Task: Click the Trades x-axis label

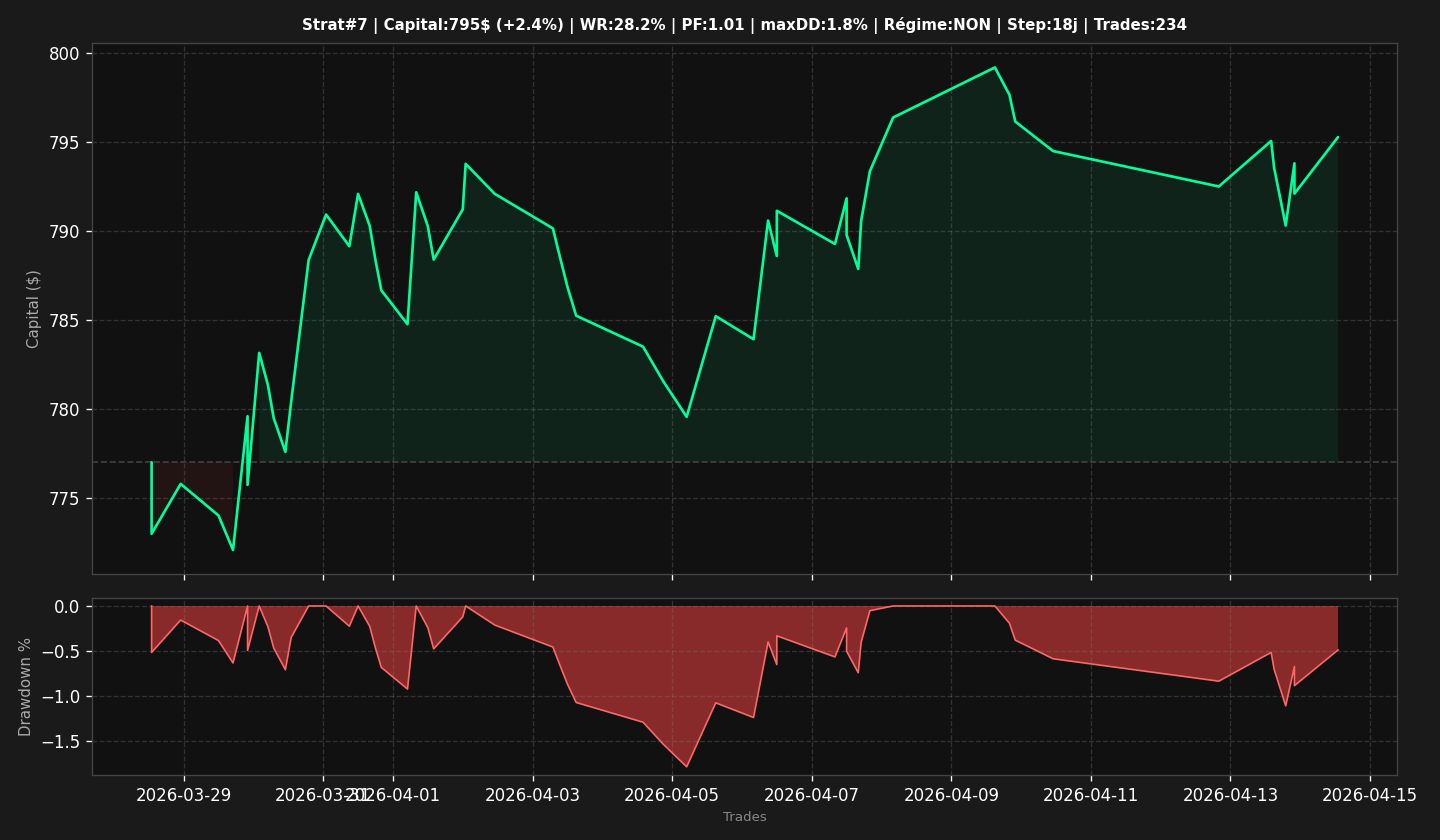Action: tap(745, 817)
